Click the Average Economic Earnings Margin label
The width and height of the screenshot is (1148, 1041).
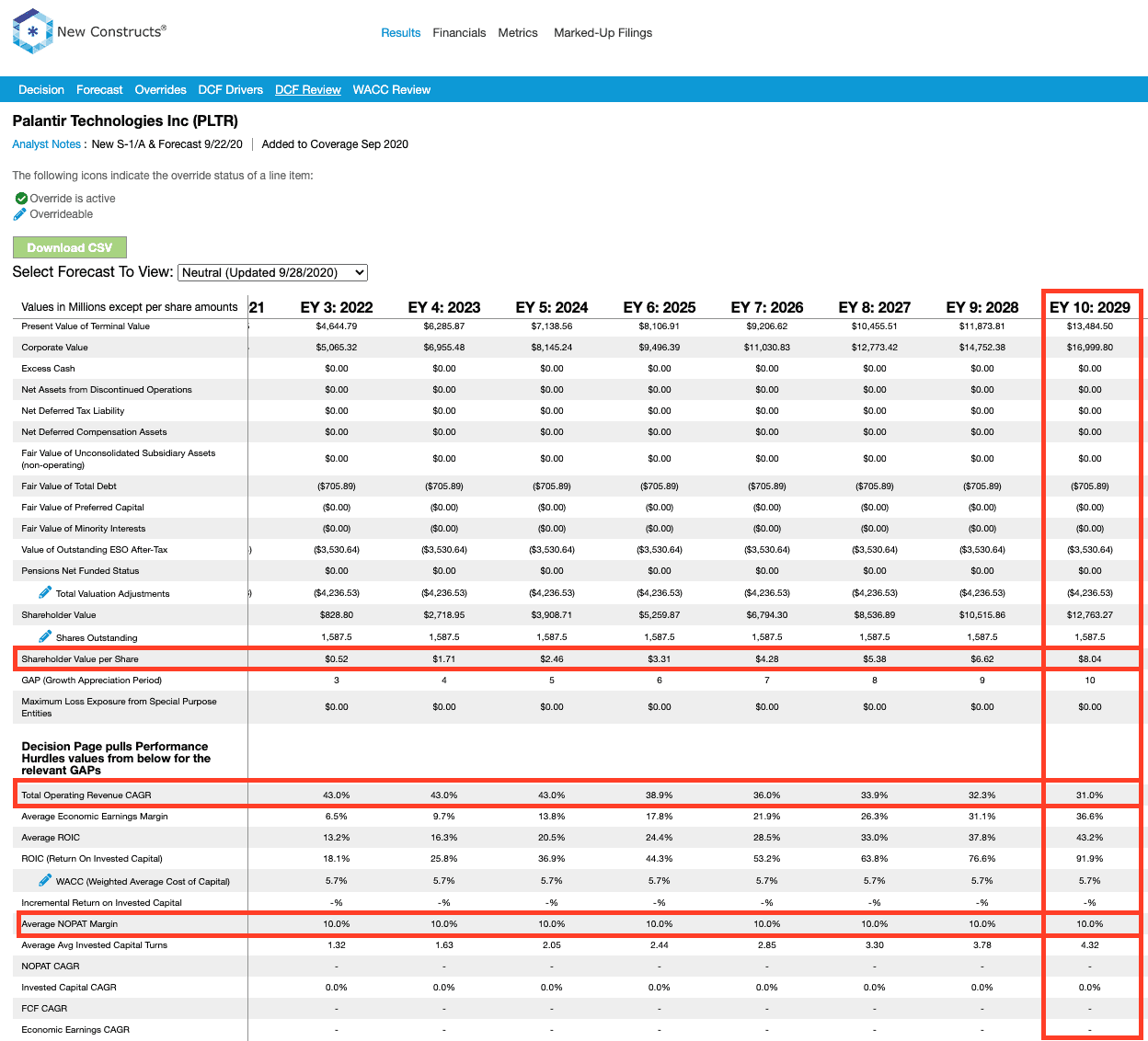pos(95,817)
